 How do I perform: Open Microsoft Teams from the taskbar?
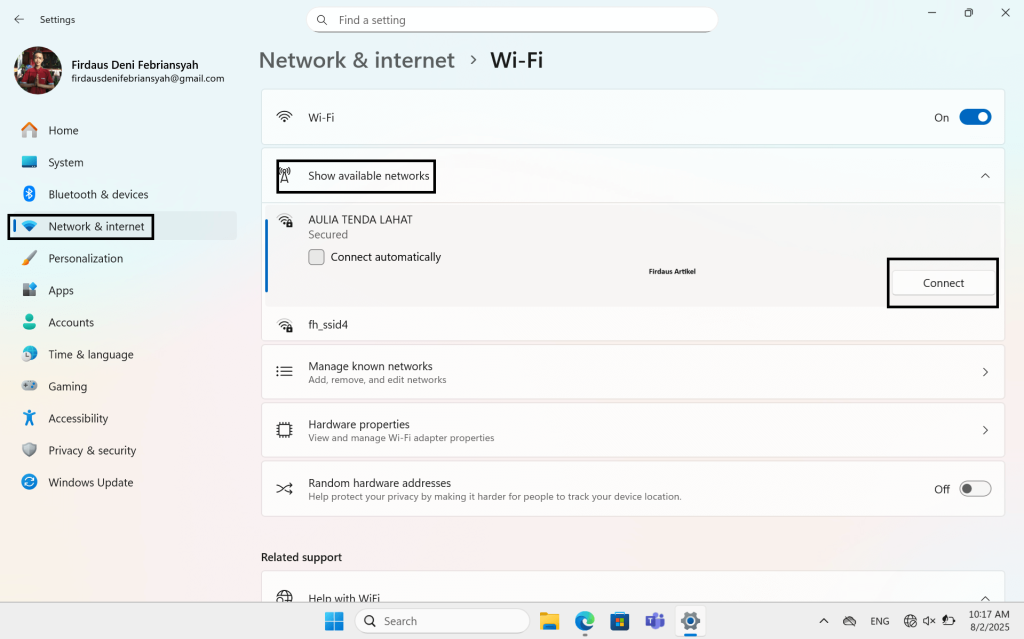[x=655, y=621]
